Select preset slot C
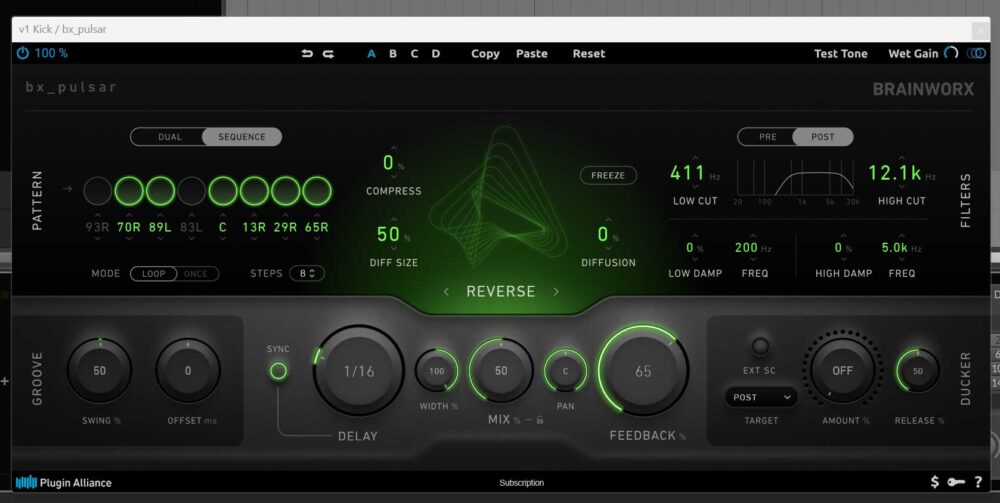This screenshot has height=503, width=1000. tap(414, 54)
